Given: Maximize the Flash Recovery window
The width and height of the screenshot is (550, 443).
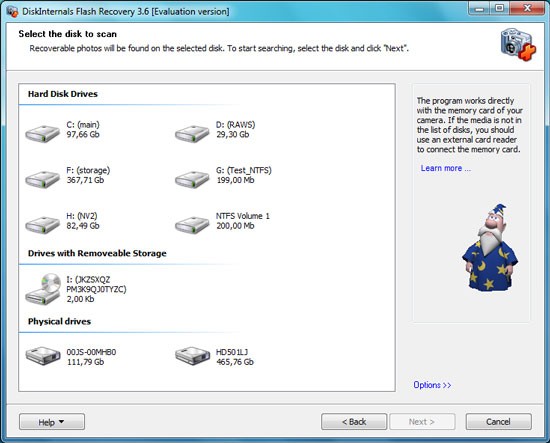Looking at the screenshot, I should [500, 8].
